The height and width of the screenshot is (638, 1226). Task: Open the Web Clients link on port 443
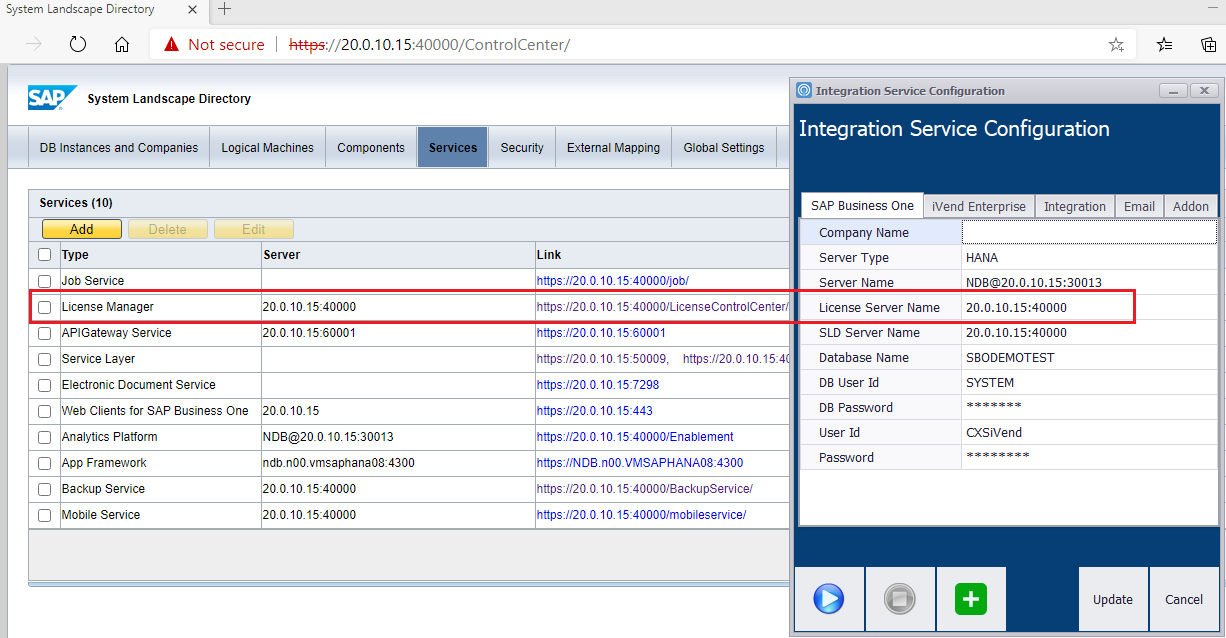pos(594,411)
